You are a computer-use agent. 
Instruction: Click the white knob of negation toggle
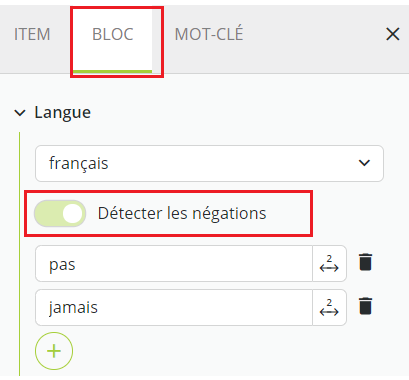pos(72,214)
